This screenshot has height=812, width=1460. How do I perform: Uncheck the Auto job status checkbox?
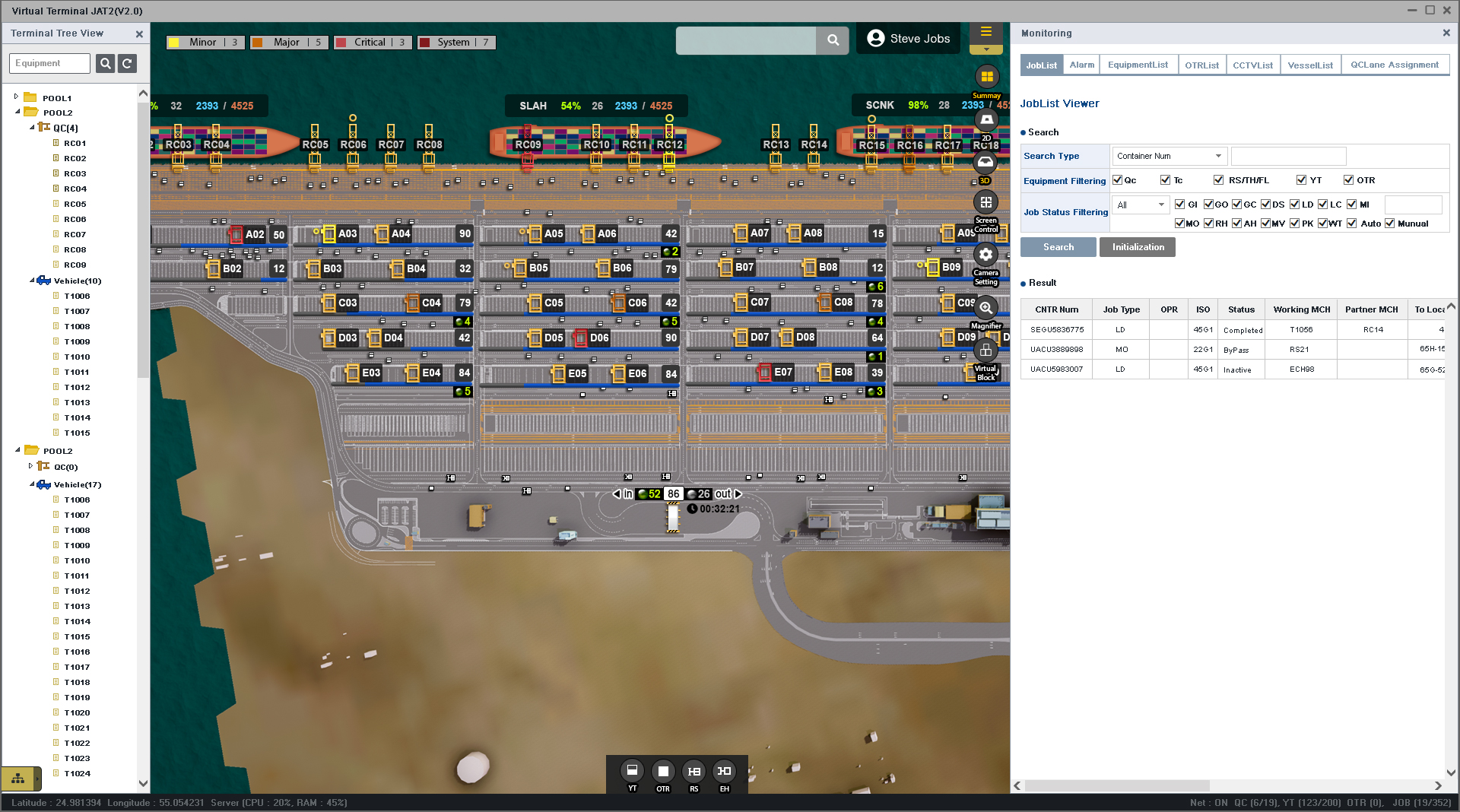(1351, 224)
